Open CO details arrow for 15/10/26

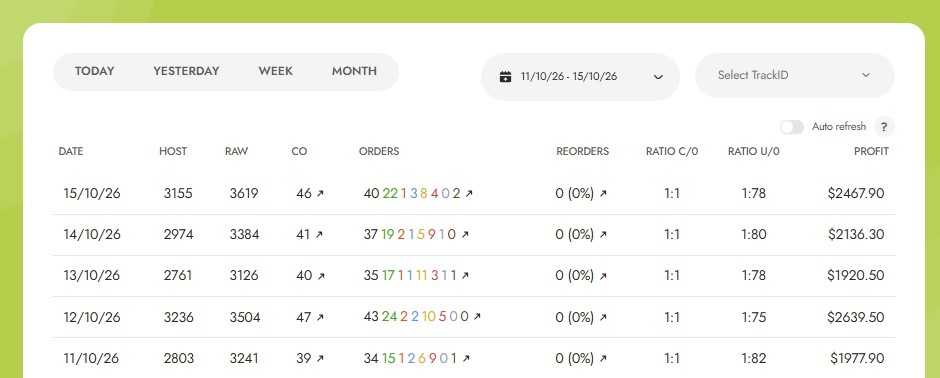320,193
